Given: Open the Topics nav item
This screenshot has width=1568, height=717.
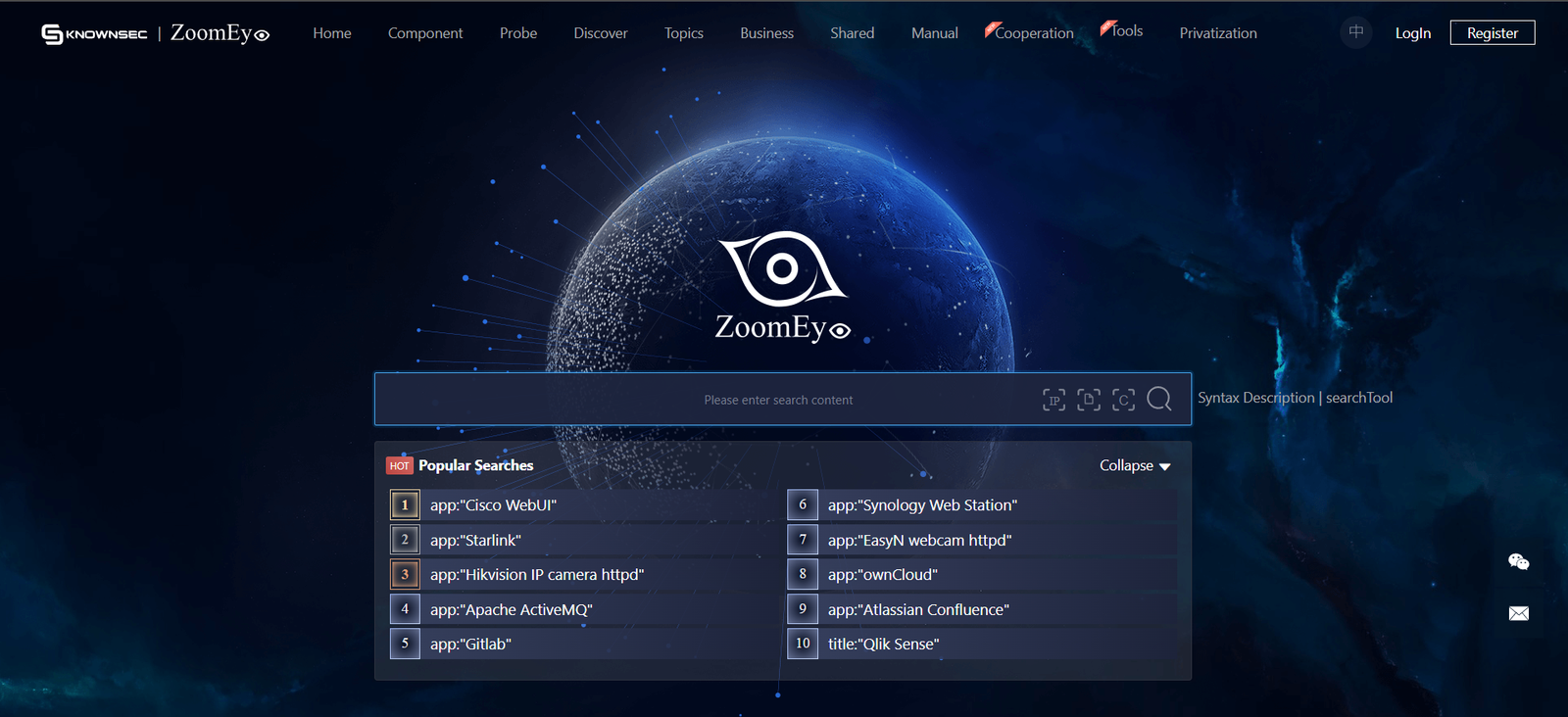Looking at the screenshot, I should (684, 33).
